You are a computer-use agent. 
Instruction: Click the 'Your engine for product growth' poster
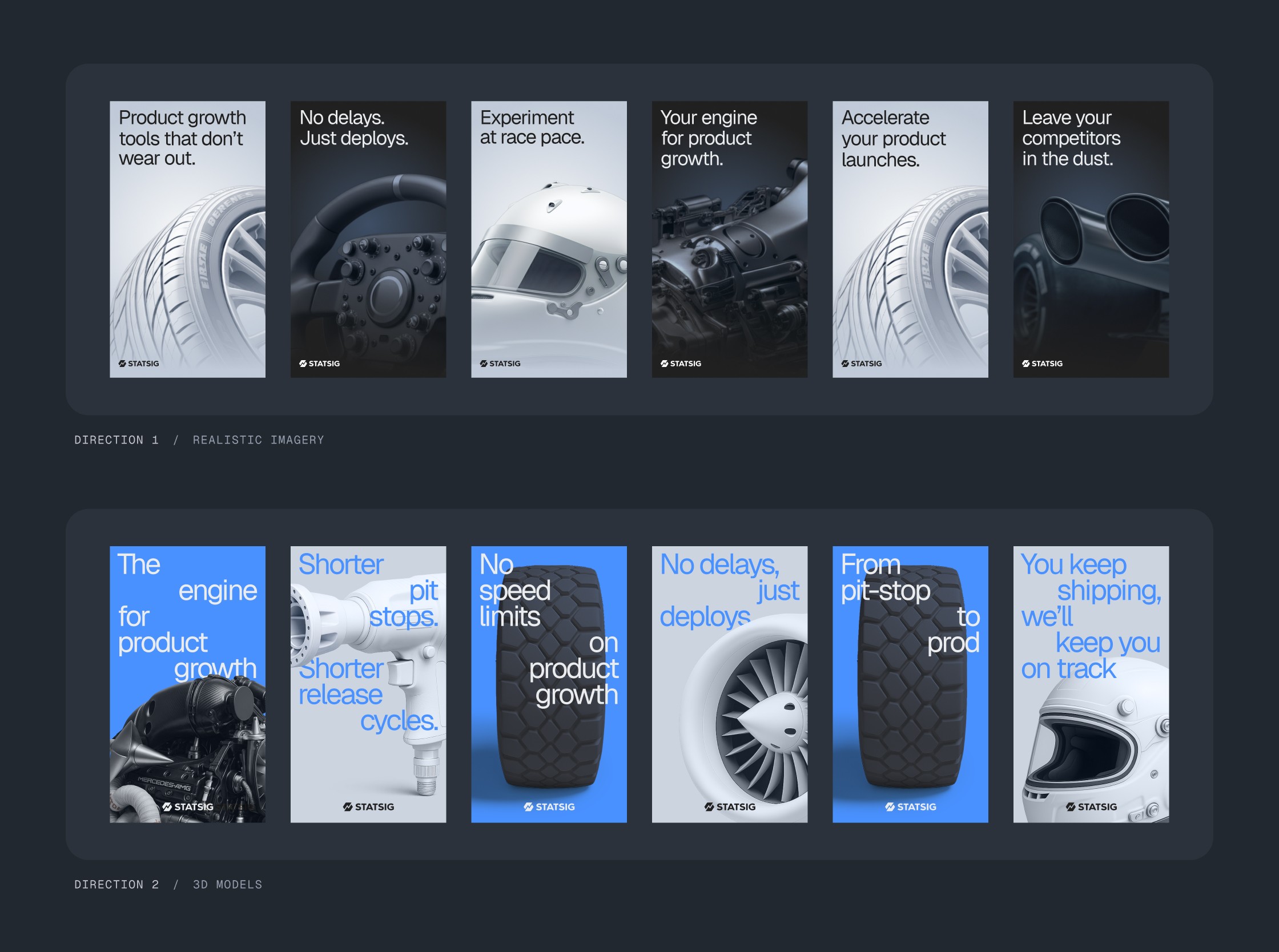(x=729, y=239)
